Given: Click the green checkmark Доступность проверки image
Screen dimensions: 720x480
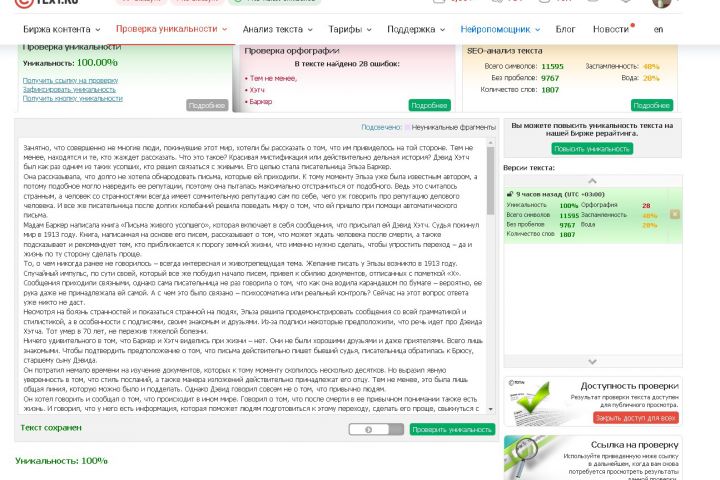Looking at the screenshot, I should [533, 402].
